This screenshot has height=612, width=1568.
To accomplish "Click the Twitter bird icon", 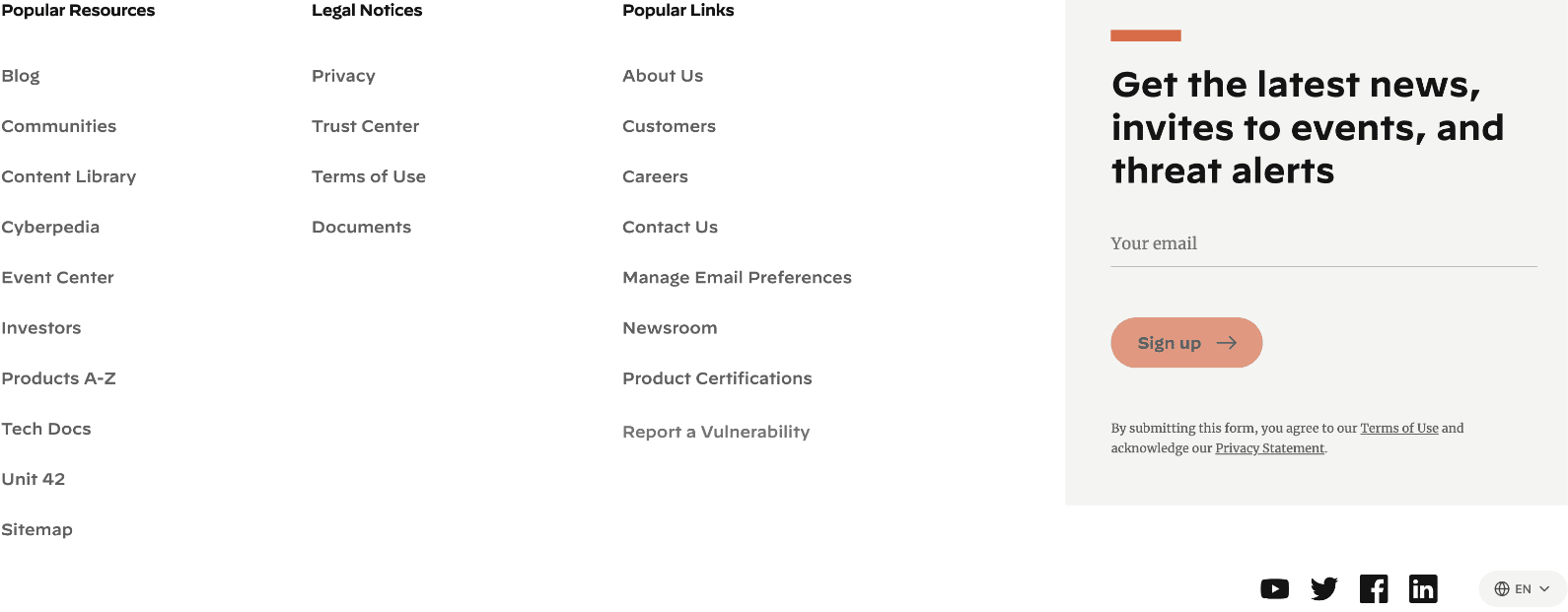I will (1324, 588).
